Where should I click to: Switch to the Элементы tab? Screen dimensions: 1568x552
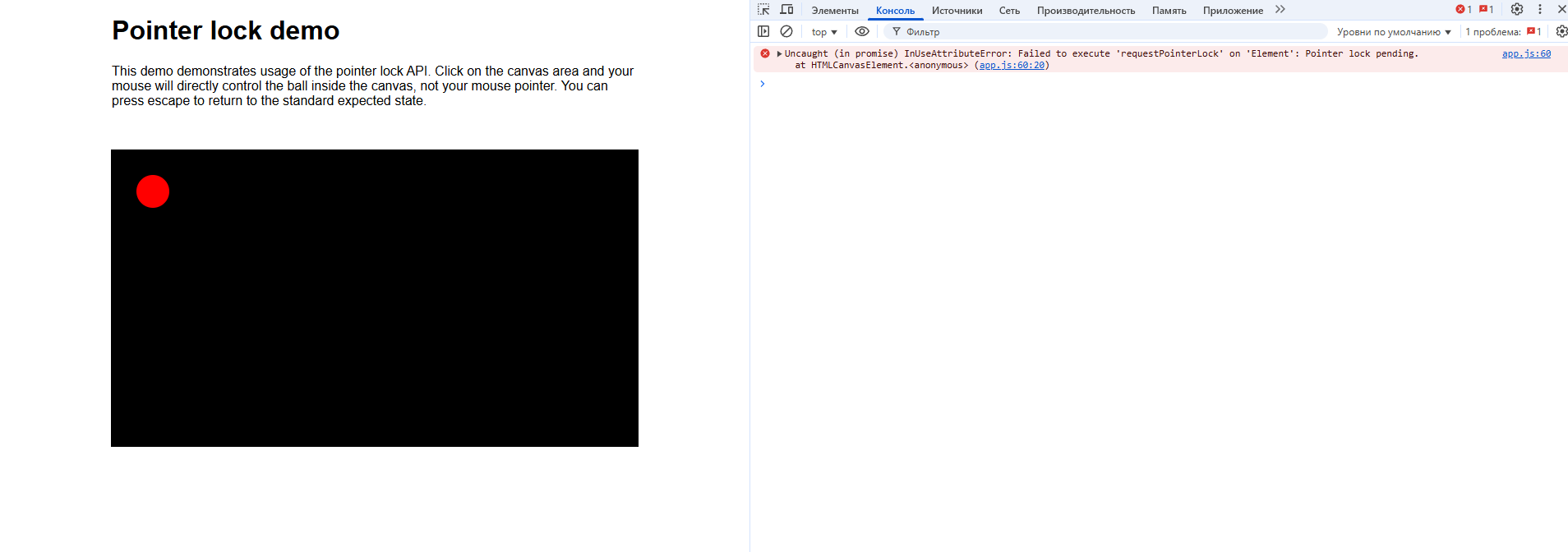[x=835, y=11]
